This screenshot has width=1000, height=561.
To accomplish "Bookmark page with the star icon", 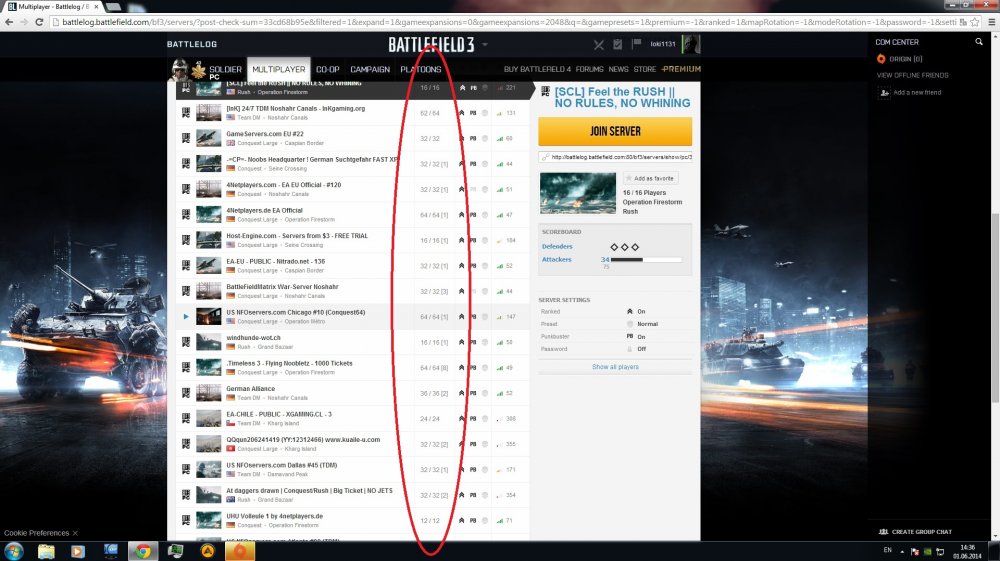I will tap(974, 22).
